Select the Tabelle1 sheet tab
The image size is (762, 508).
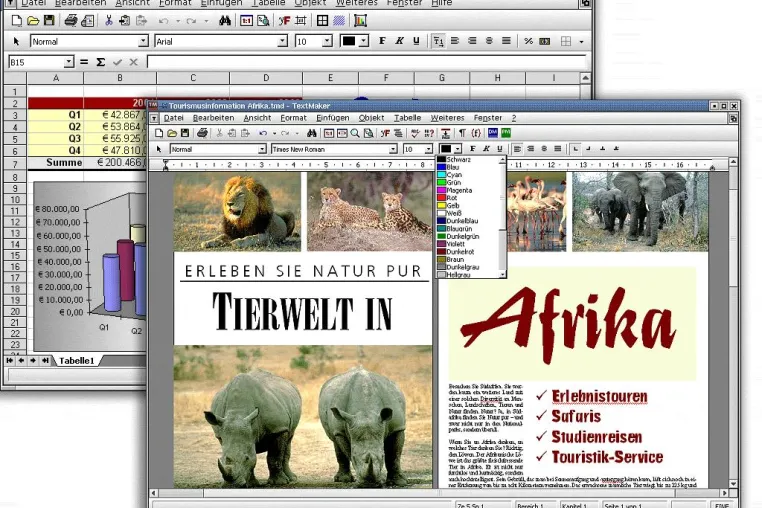(76, 361)
